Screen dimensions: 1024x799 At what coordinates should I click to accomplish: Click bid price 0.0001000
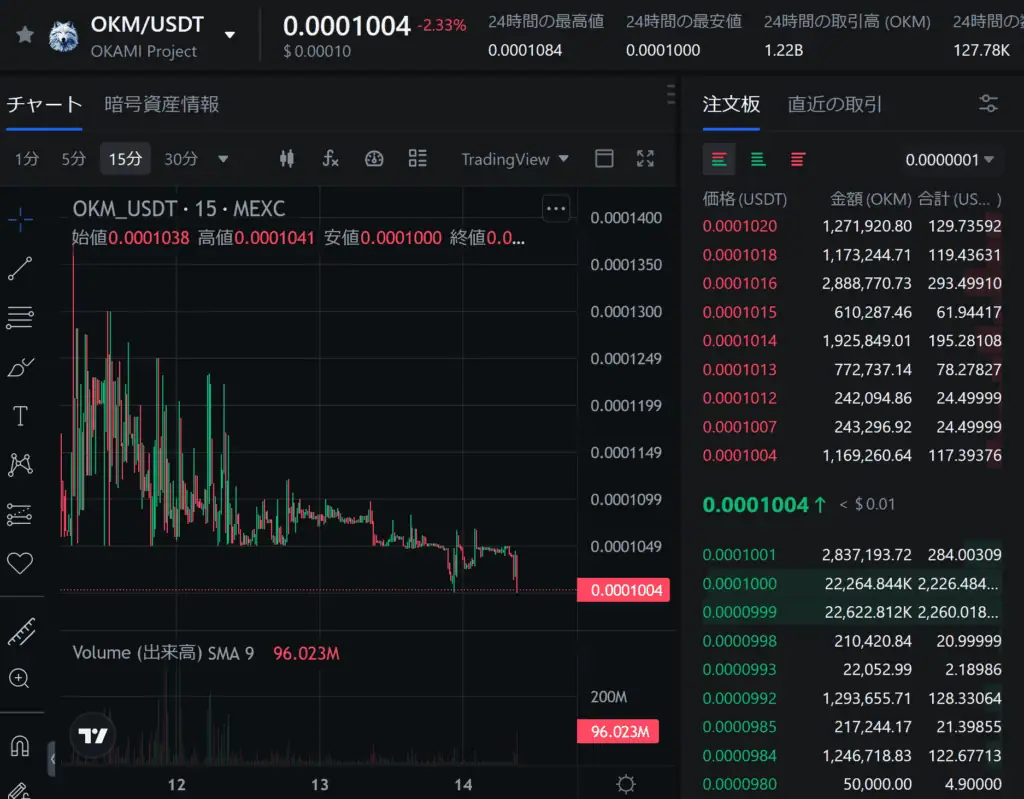pos(739,583)
